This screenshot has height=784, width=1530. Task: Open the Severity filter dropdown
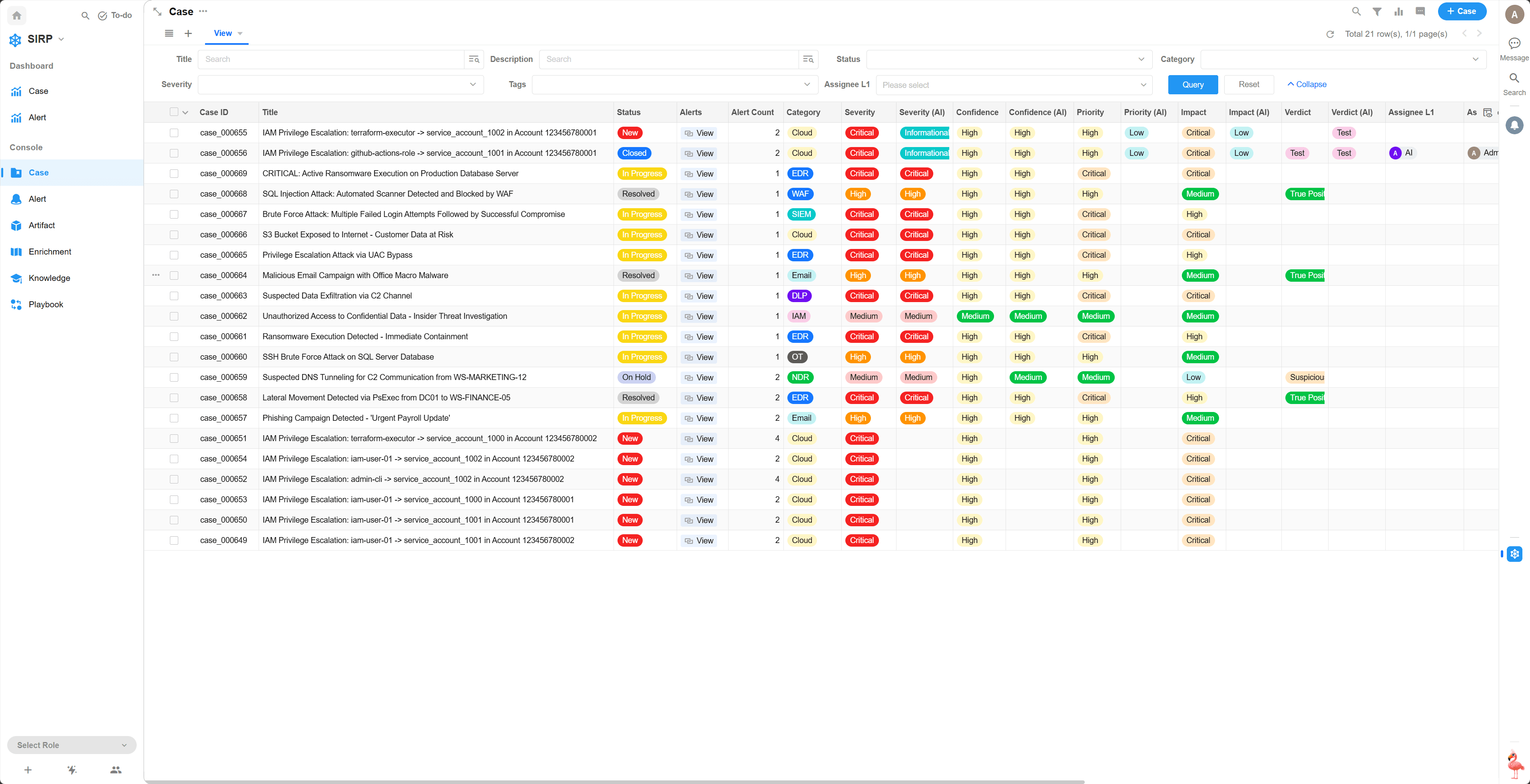click(340, 84)
